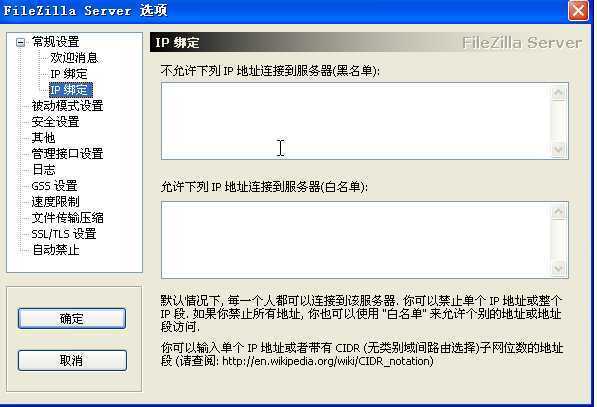Go to the 日志 settings
The image size is (597, 407).
[x=43, y=170]
